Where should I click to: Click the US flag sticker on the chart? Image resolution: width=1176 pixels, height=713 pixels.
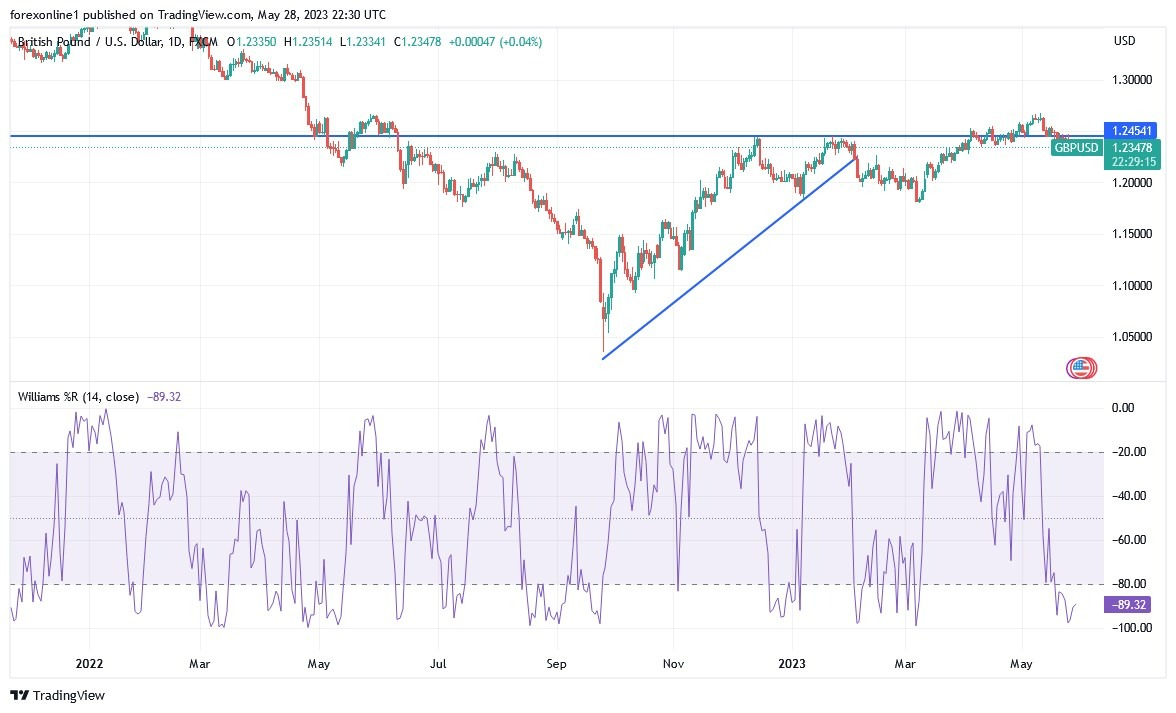[1081, 368]
